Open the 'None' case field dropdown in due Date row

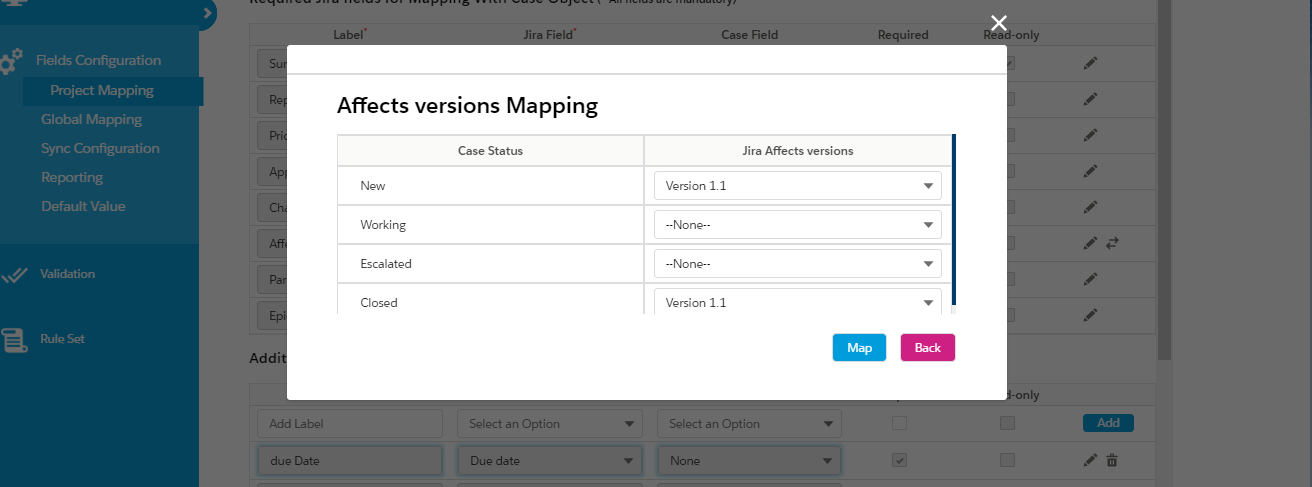[749, 461]
